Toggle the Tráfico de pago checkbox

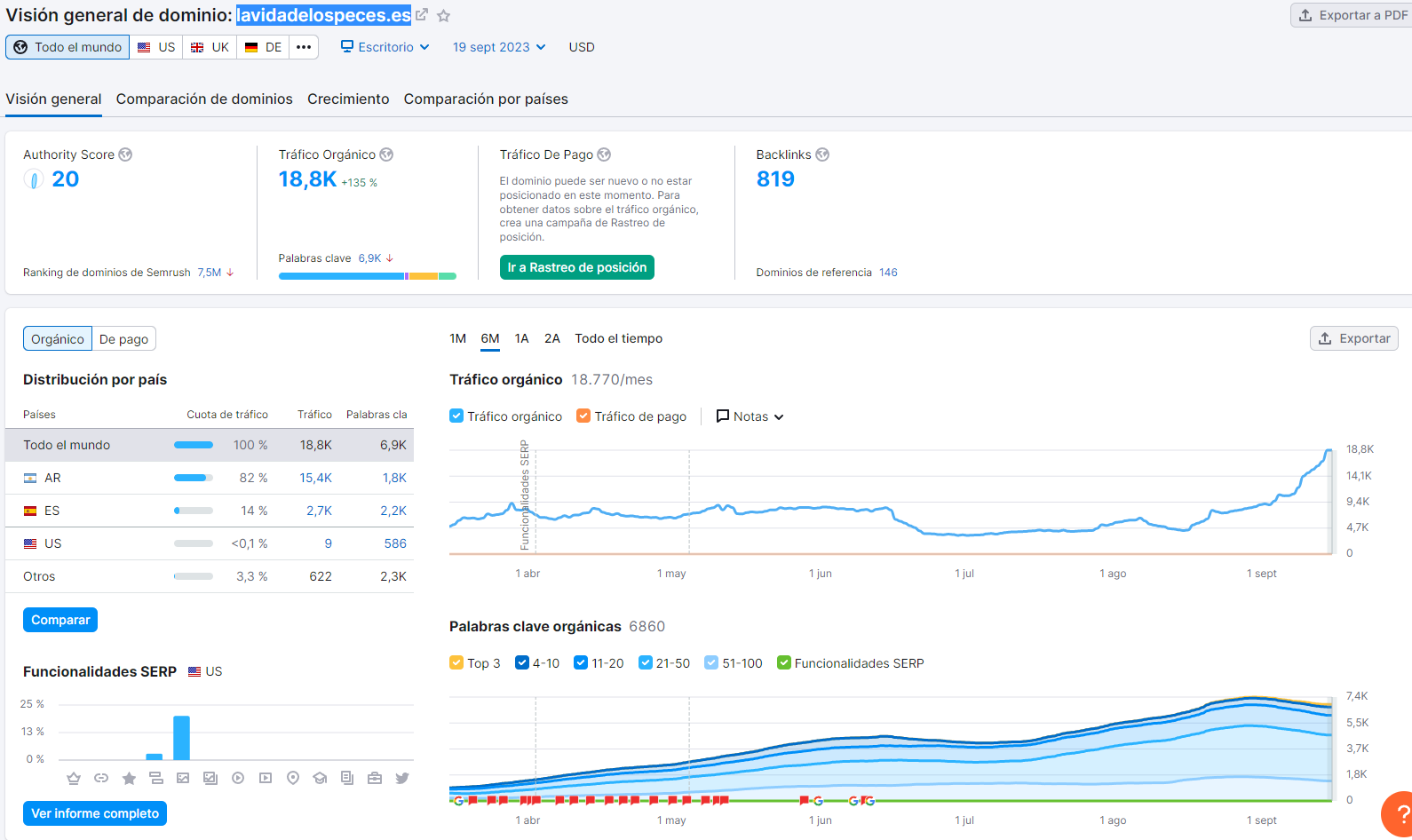[x=583, y=416]
